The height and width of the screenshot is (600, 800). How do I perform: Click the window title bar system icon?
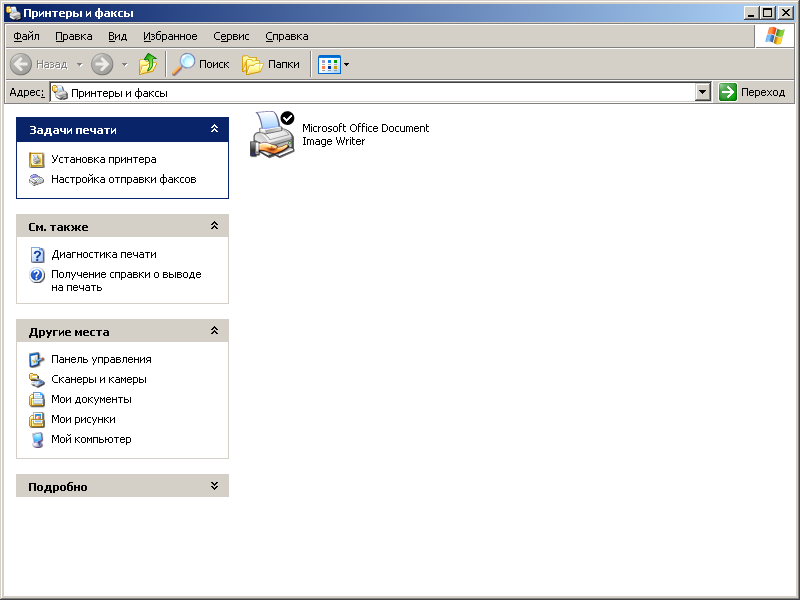pos(13,13)
